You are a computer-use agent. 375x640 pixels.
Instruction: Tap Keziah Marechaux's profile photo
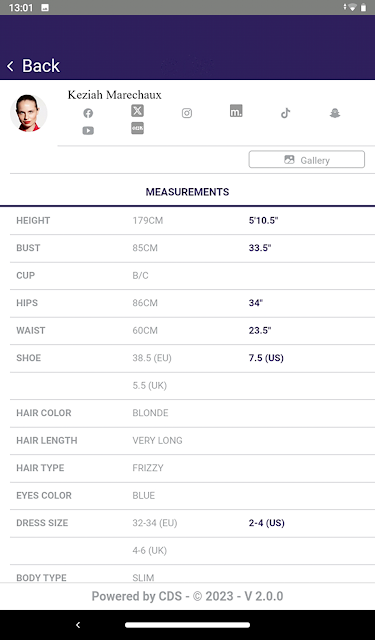[29, 113]
